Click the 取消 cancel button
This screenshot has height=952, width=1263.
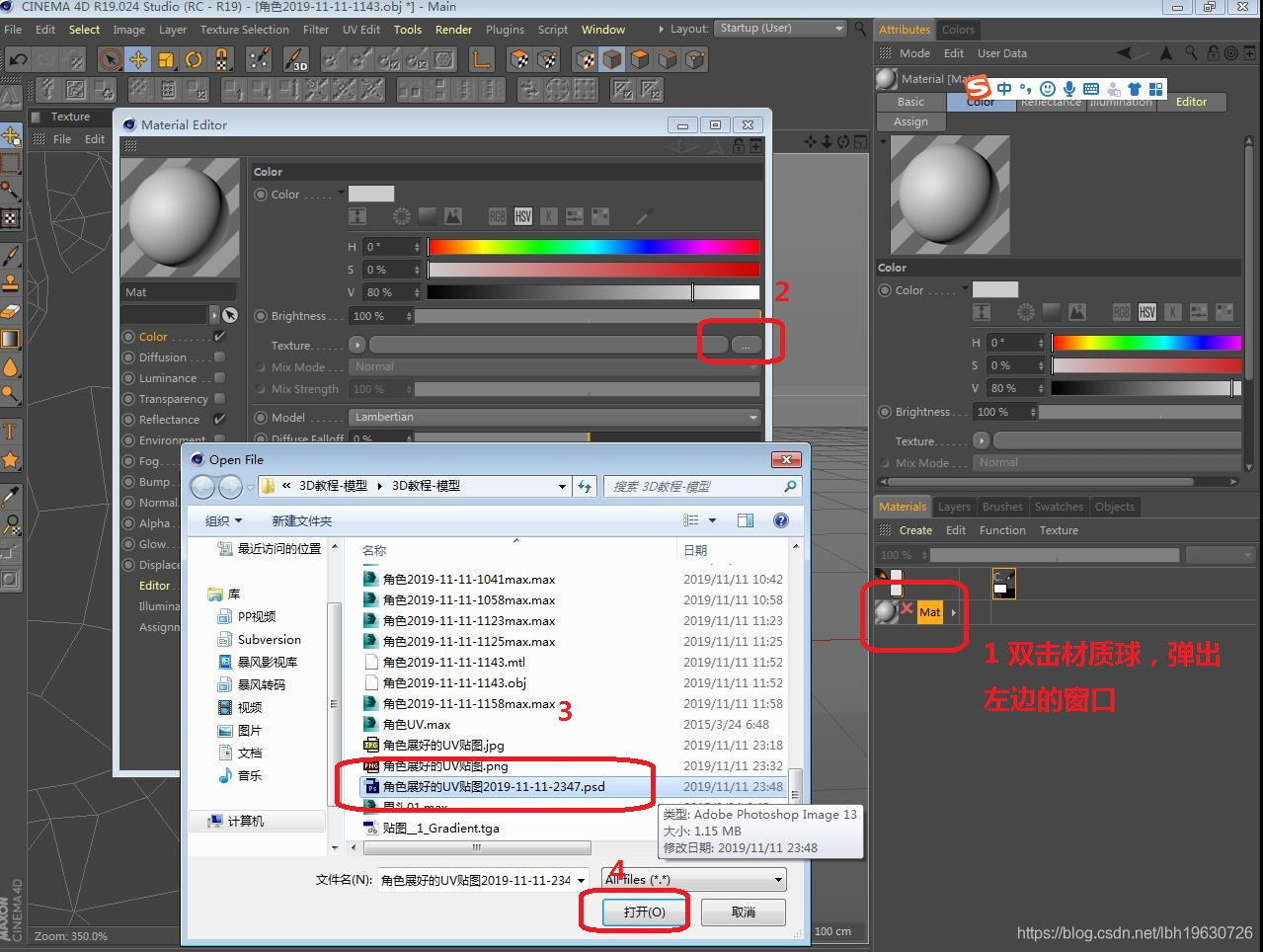(x=744, y=912)
